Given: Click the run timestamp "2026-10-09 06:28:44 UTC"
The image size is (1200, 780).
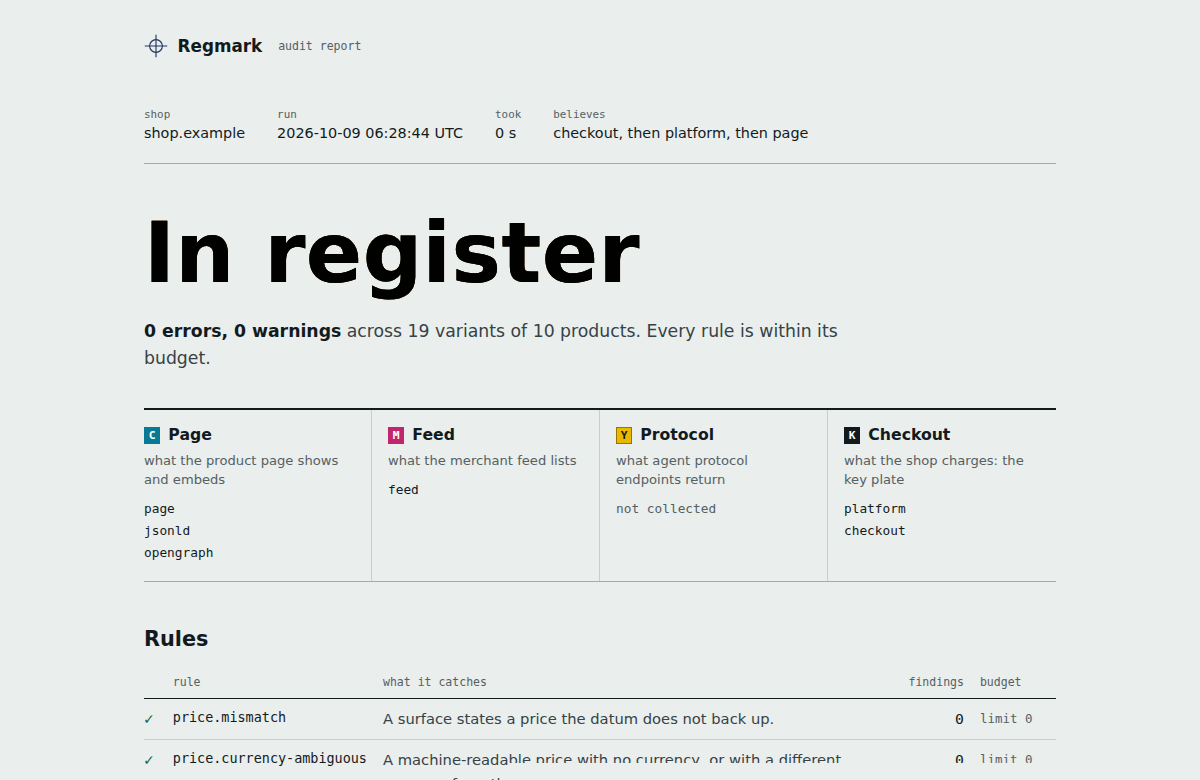Looking at the screenshot, I should 370,133.
